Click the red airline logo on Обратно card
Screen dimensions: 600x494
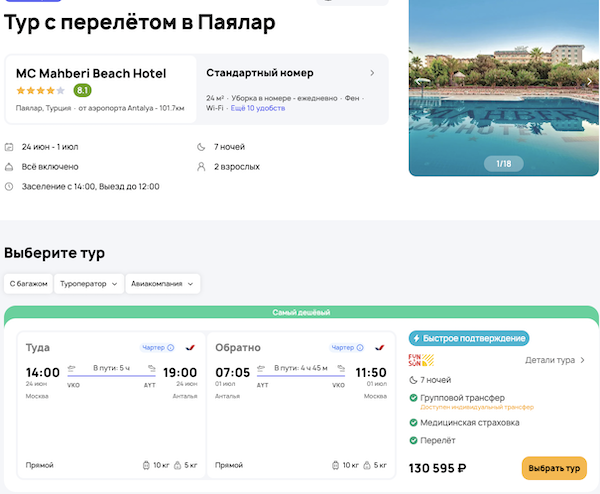[x=380, y=348]
